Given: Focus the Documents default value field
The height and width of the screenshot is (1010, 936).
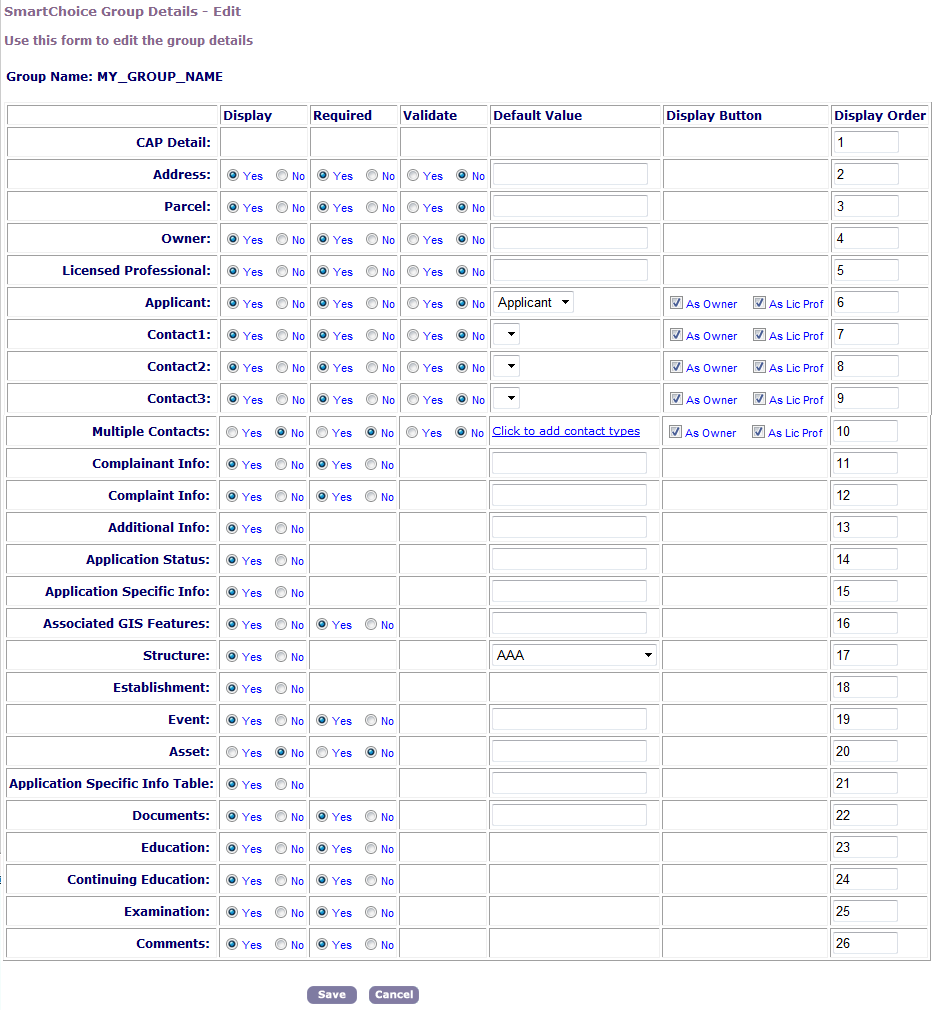Looking at the screenshot, I should point(569,815).
